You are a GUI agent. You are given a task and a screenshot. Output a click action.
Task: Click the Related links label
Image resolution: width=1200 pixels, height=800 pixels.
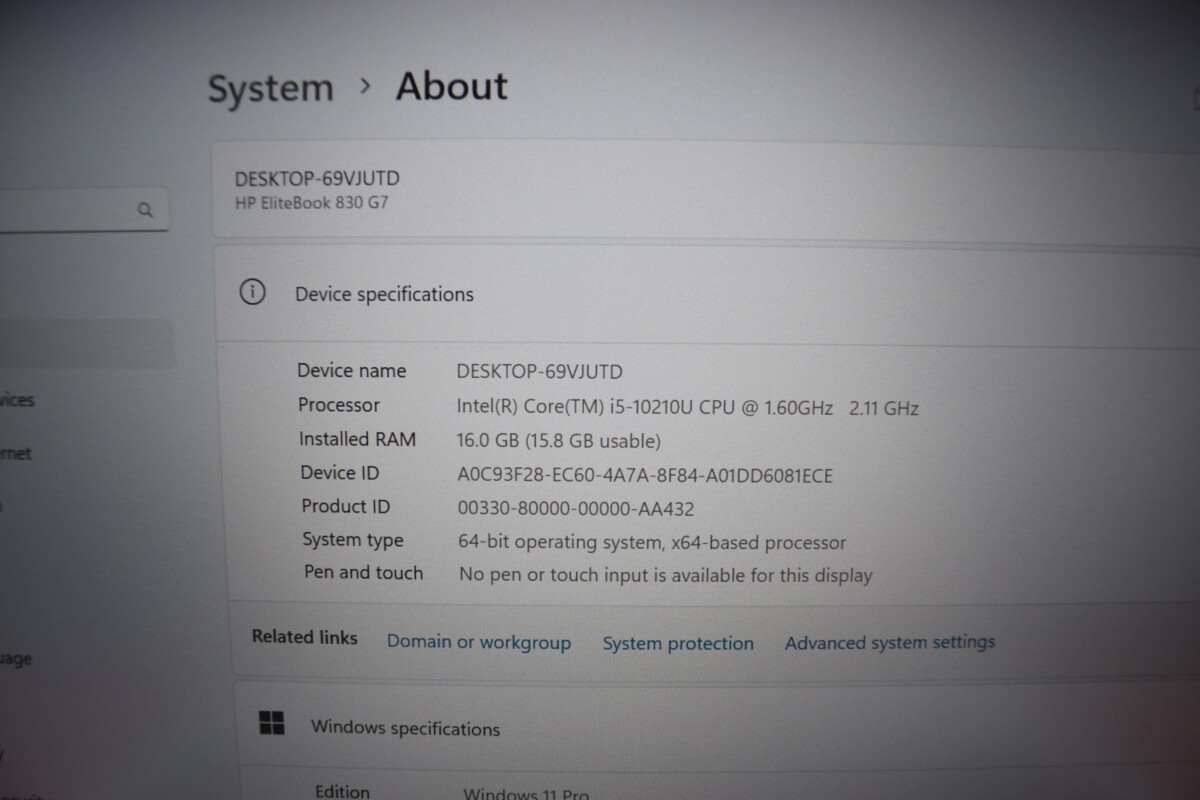tap(304, 637)
